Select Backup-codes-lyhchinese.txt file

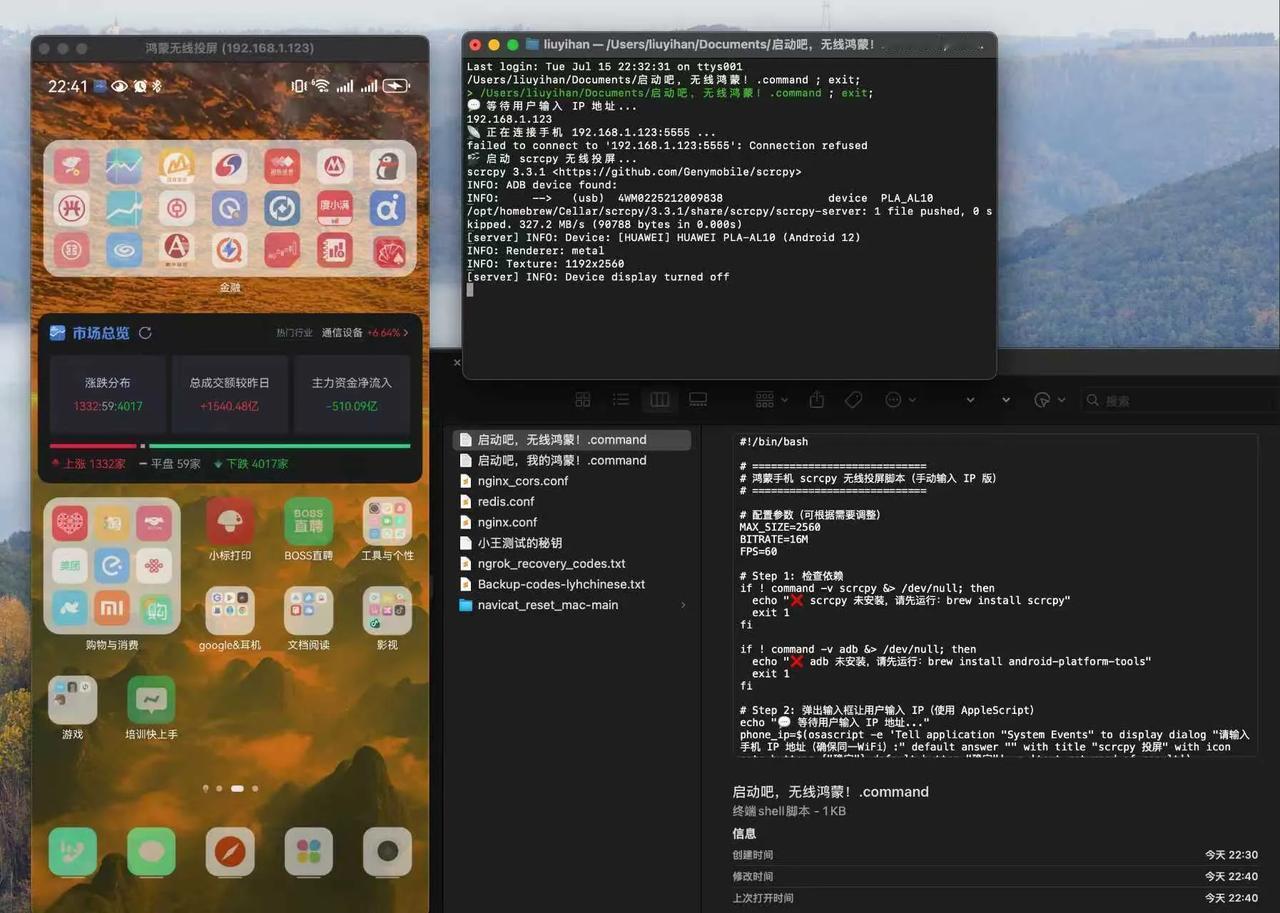click(572, 584)
